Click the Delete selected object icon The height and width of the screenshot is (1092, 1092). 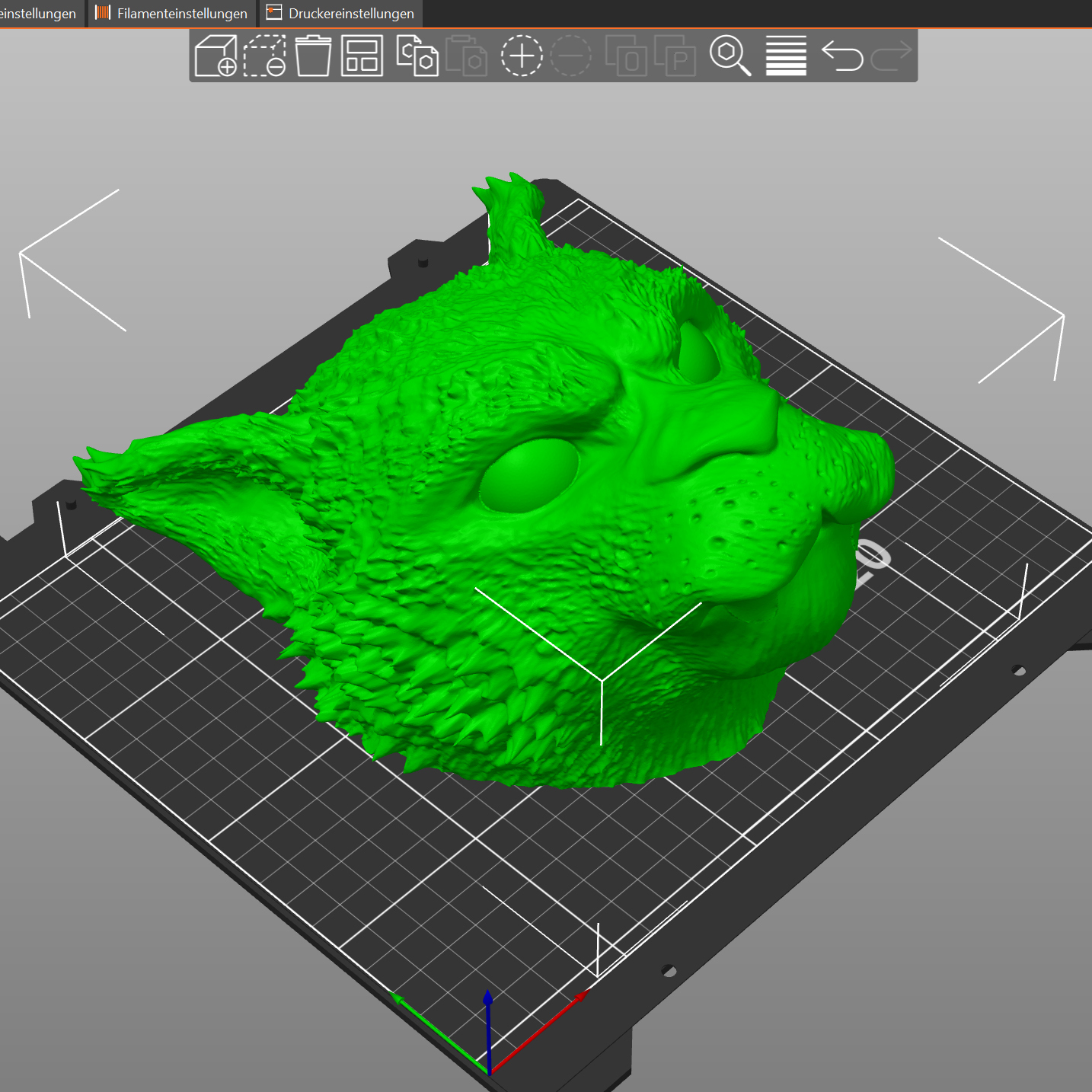(264, 56)
